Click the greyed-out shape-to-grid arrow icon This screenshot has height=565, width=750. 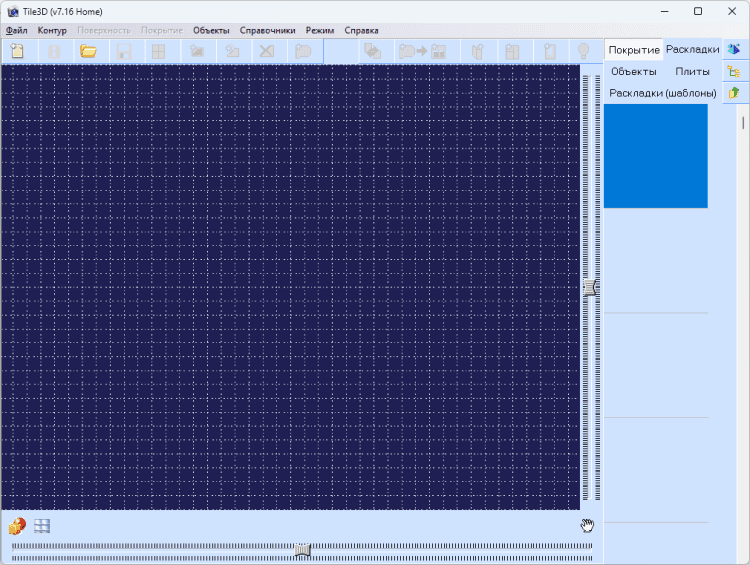423,51
